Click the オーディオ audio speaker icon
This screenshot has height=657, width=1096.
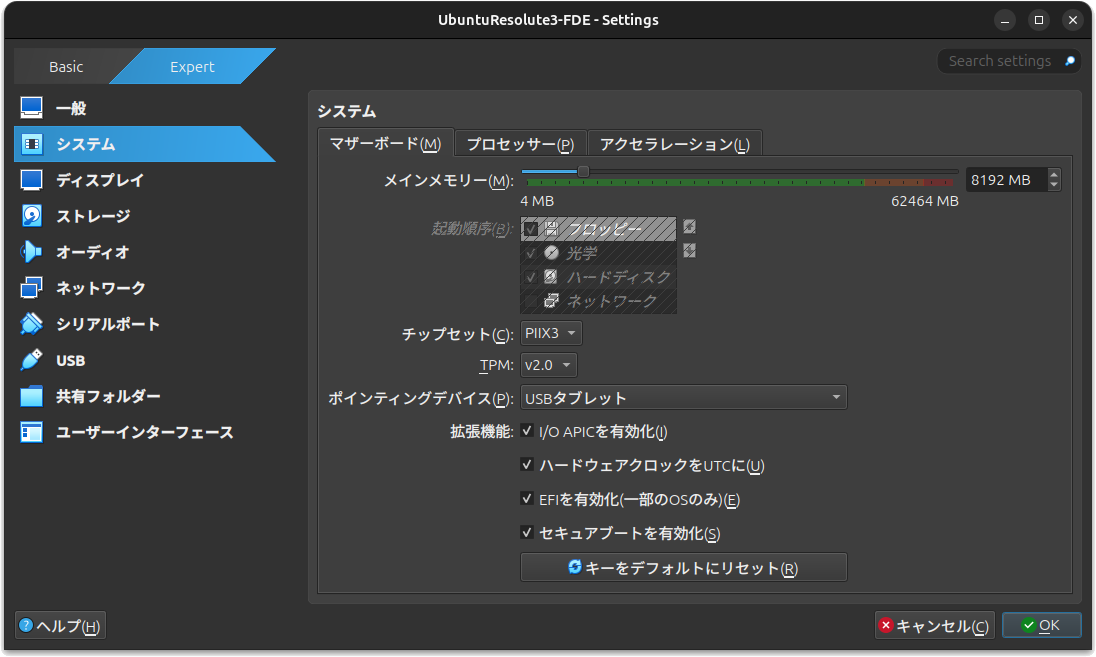pos(32,252)
